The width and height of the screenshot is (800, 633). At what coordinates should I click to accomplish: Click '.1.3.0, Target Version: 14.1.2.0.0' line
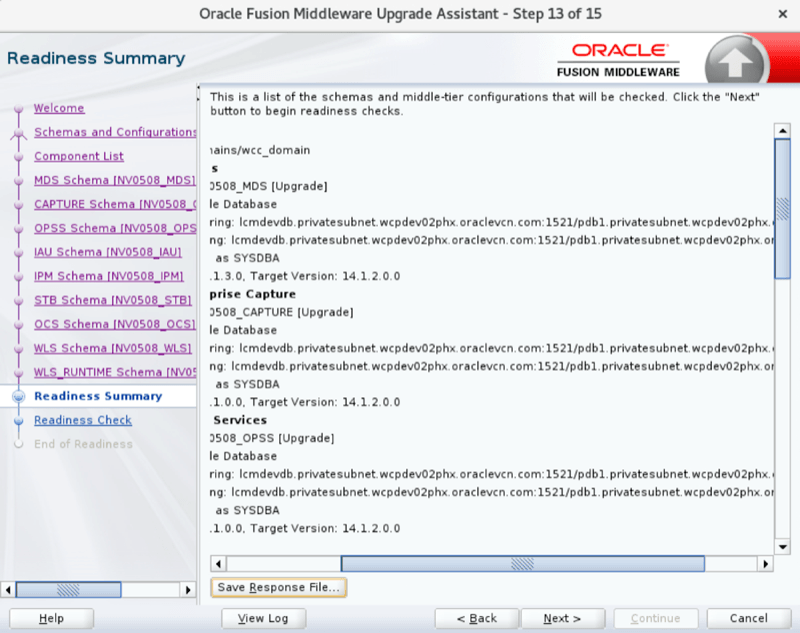(305, 276)
